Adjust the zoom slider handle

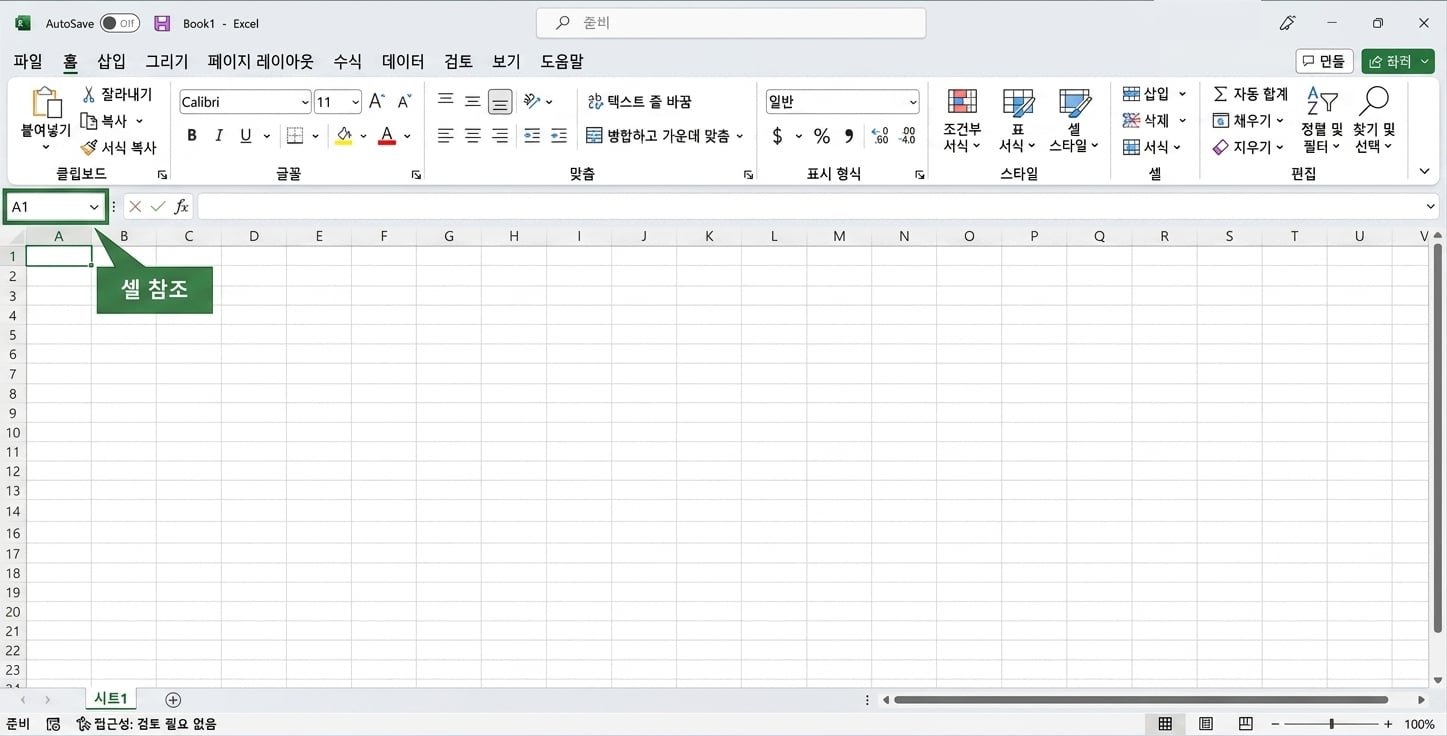[1331, 724]
